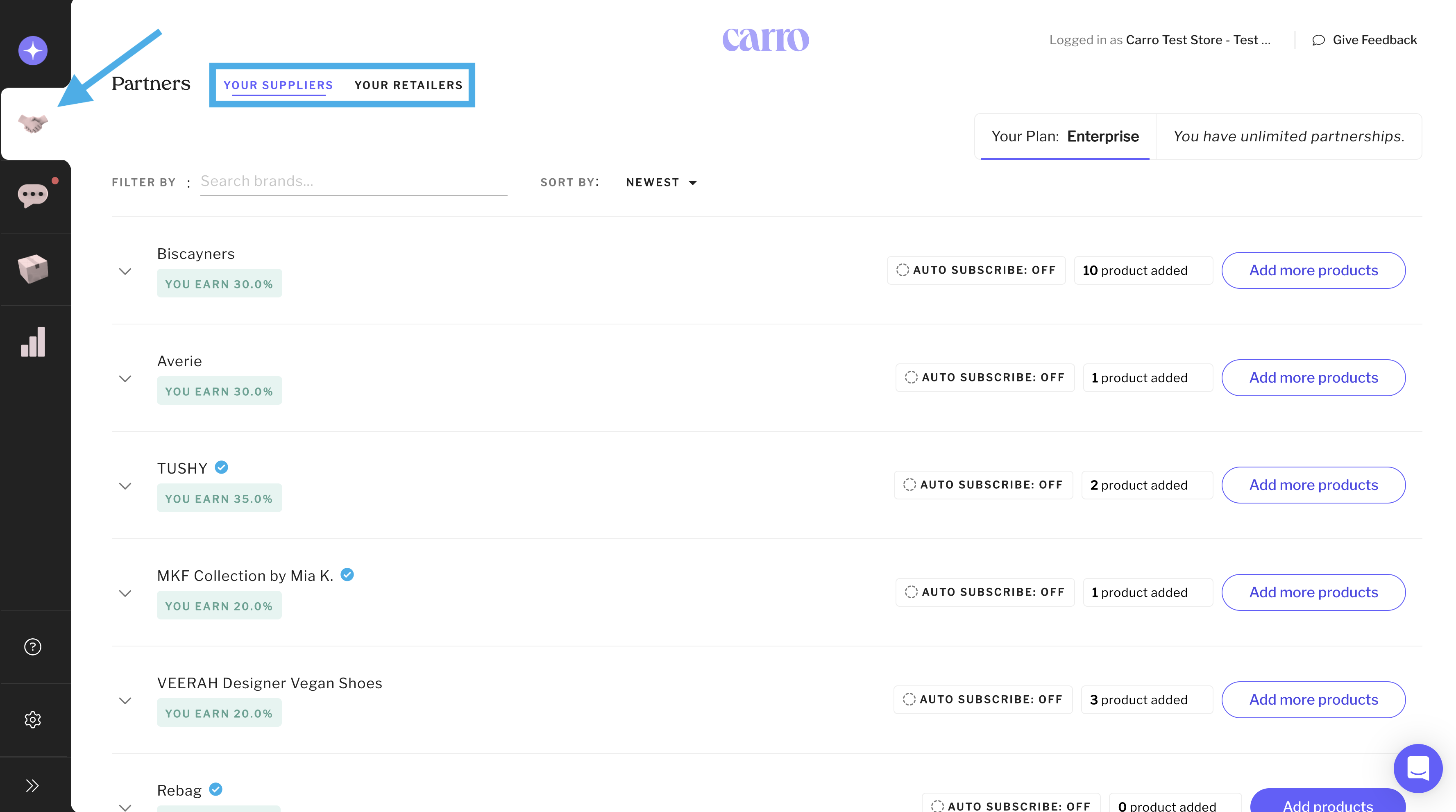Viewport: 1456px width, 812px height.
Task: Open the settings gear icon
Action: (x=33, y=719)
